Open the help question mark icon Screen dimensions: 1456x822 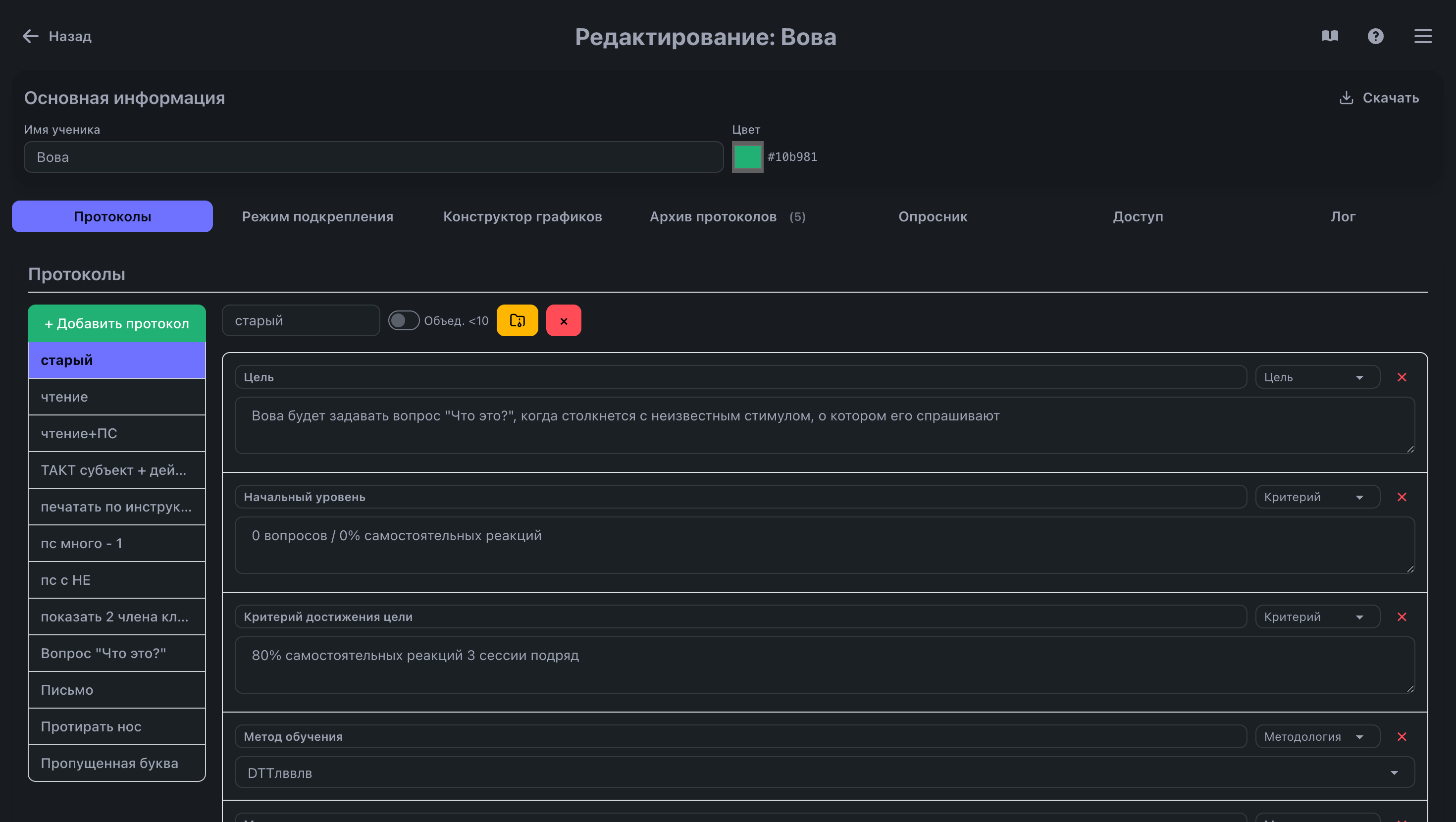point(1375,36)
